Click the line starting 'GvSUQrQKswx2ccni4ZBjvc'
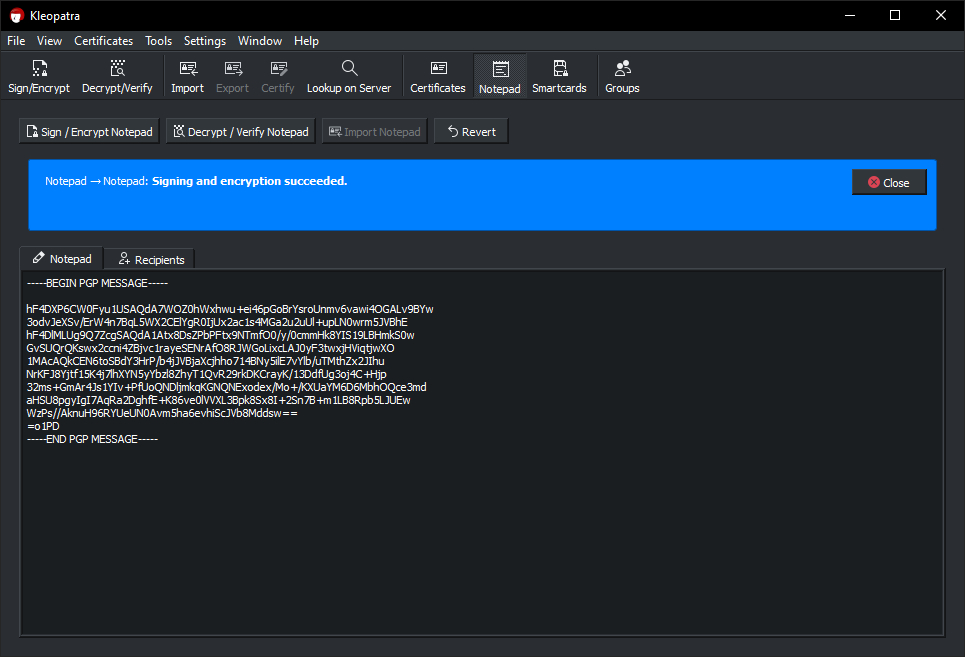This screenshot has height=657, width=965. (x=210, y=348)
